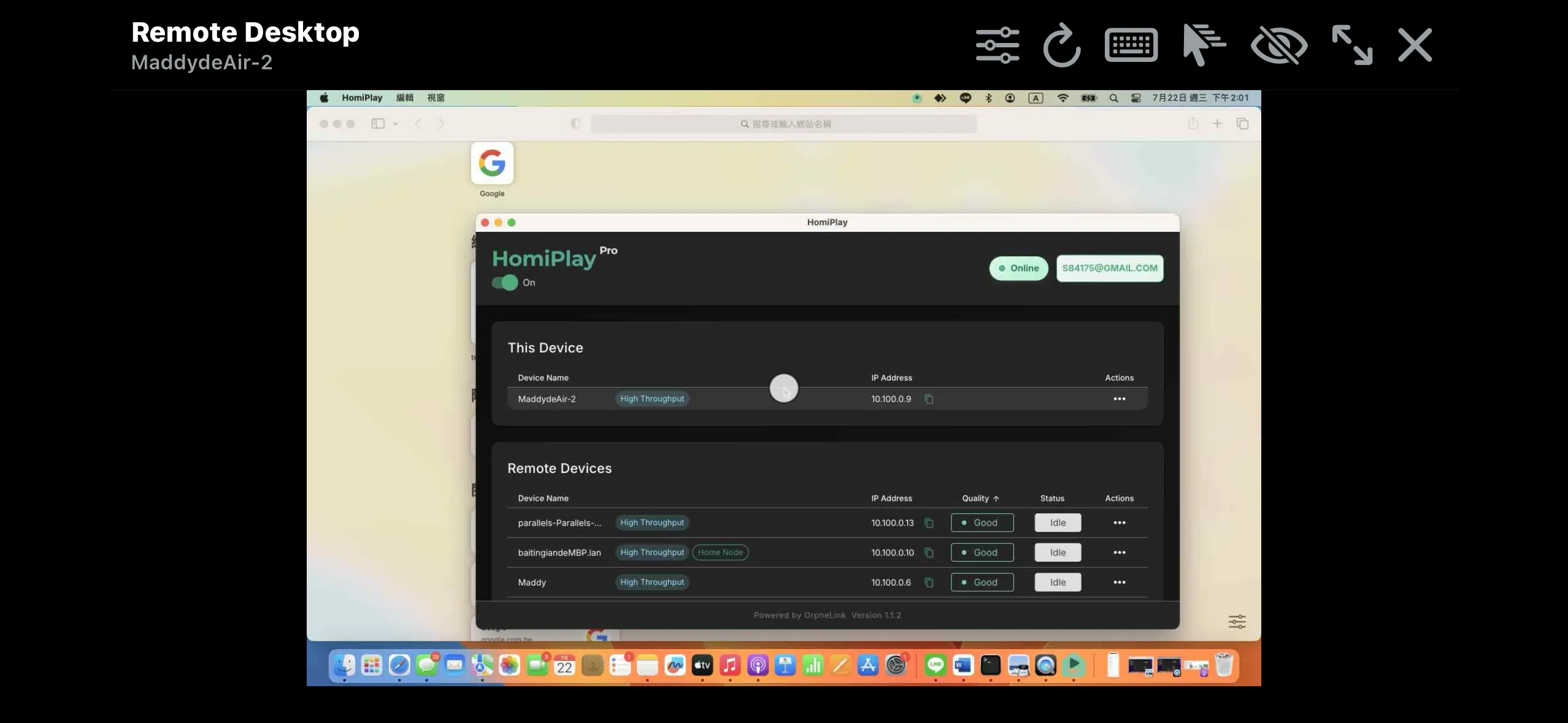Viewport: 1568px width, 723px height.
Task: Open the Safari start page settings sliders icon
Action: tap(1237, 622)
